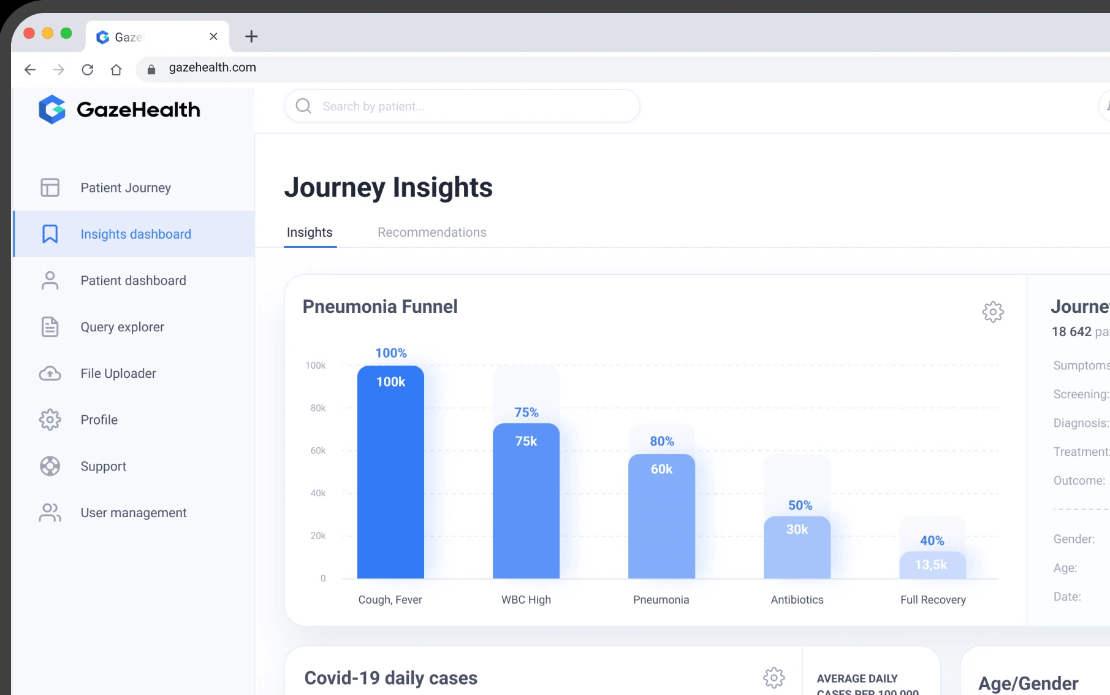Click the 75% label above WBC High
This screenshot has height=695, width=1110.
tap(526, 413)
